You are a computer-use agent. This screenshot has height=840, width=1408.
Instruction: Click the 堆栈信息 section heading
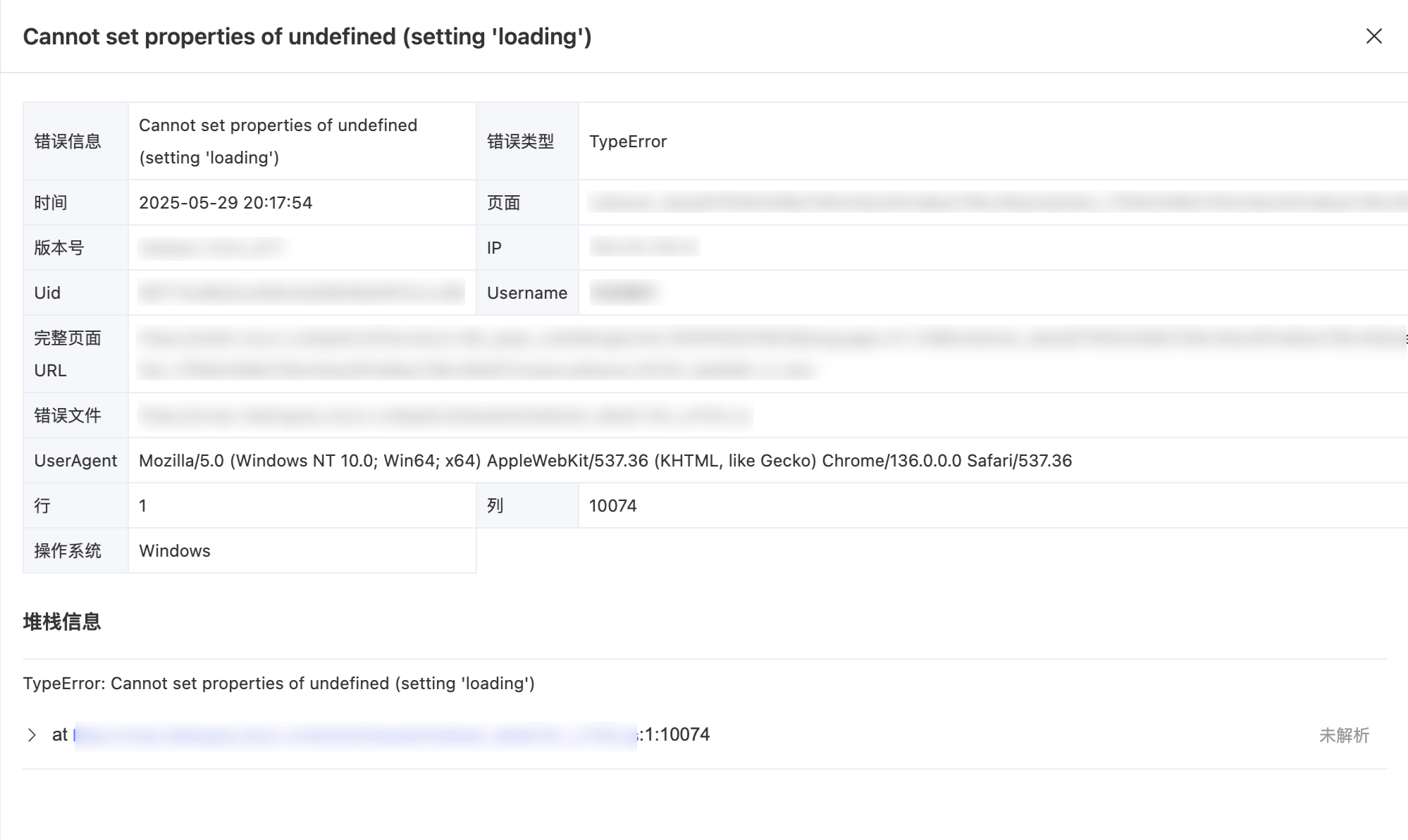(x=62, y=622)
